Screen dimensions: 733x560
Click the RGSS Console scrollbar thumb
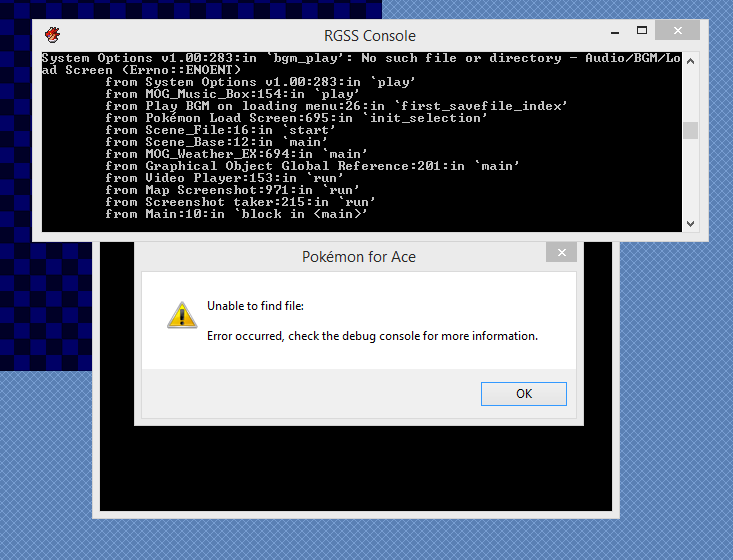point(690,130)
